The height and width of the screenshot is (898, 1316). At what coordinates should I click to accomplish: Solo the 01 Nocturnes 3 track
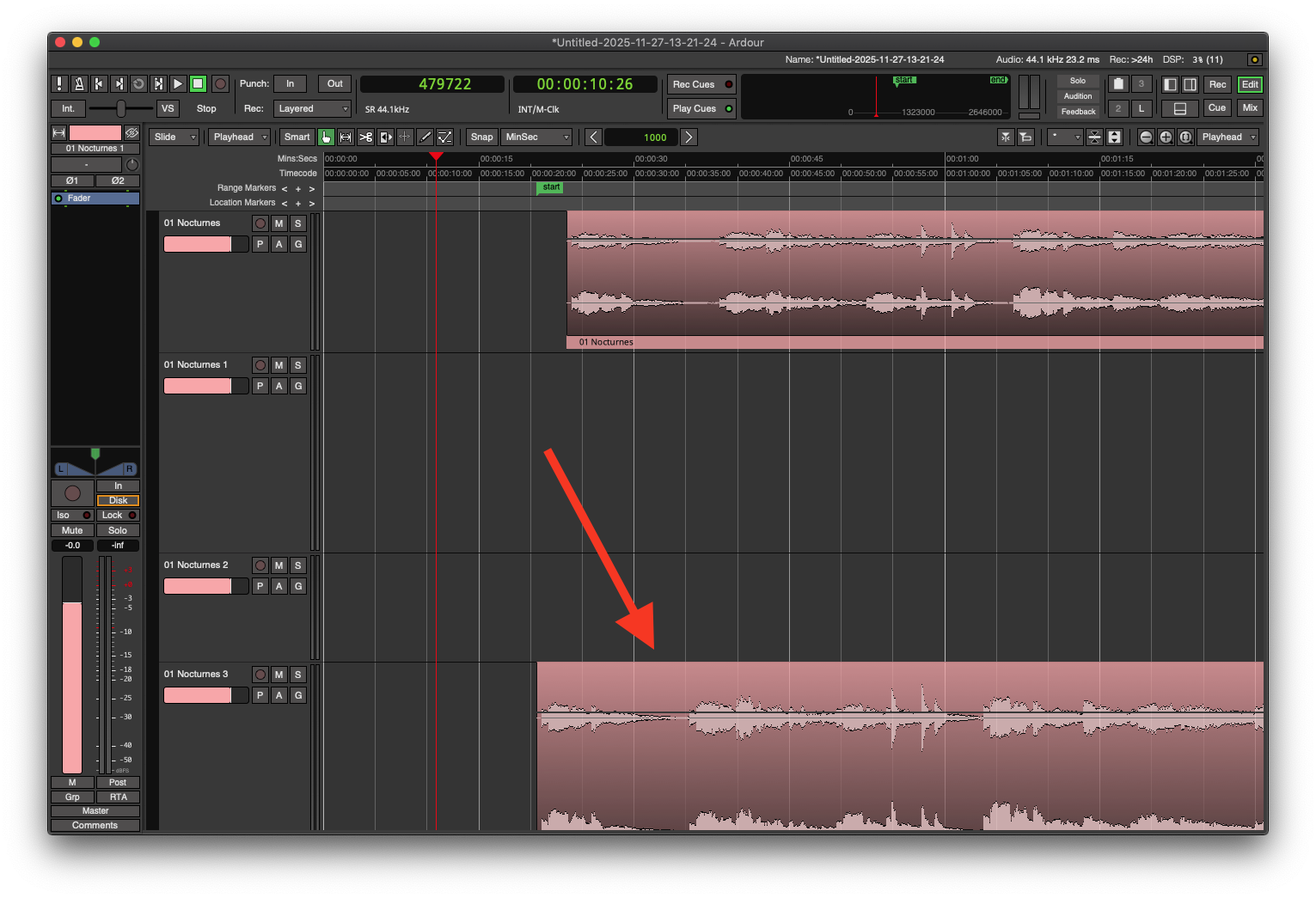pos(297,675)
